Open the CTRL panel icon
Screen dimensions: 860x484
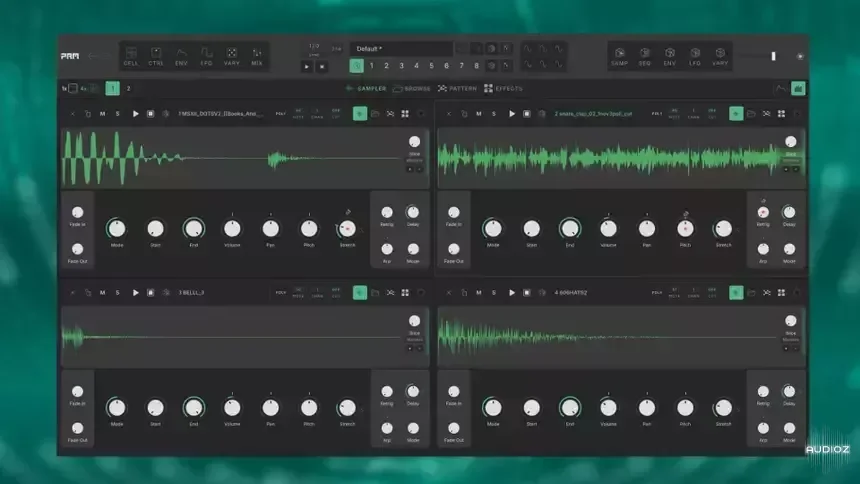coord(156,56)
